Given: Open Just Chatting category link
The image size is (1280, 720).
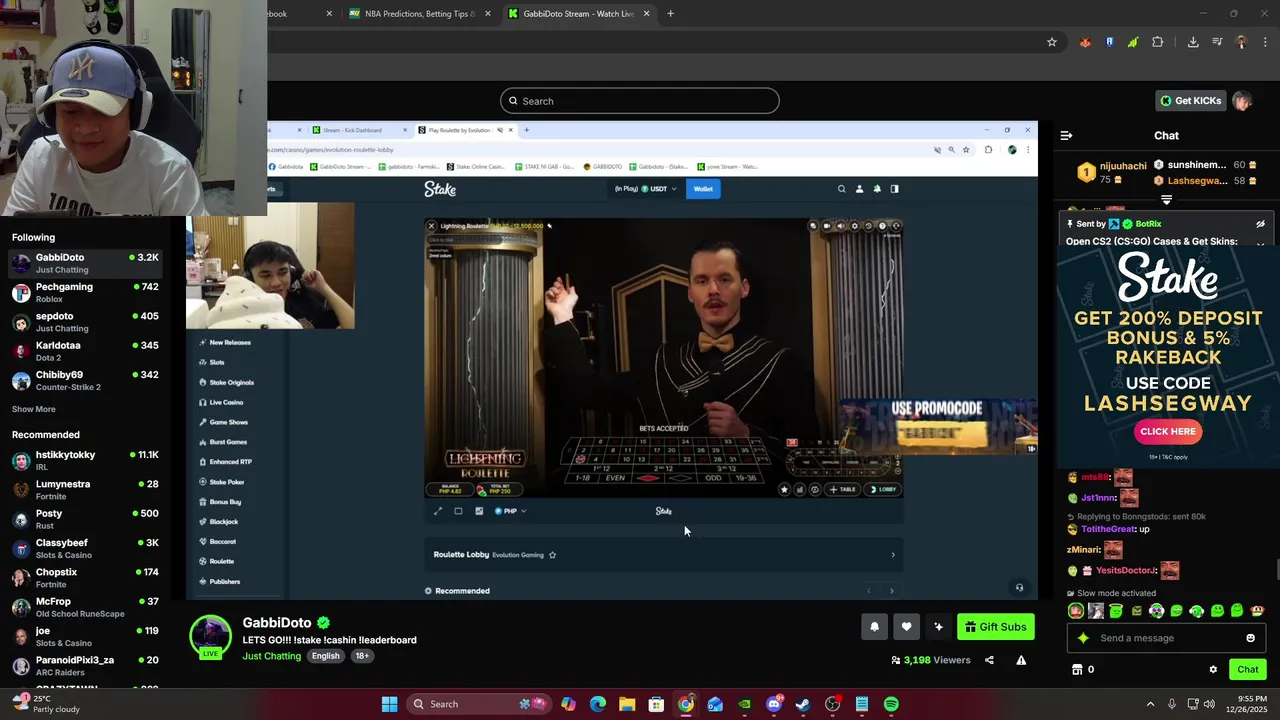Looking at the screenshot, I should (271, 656).
